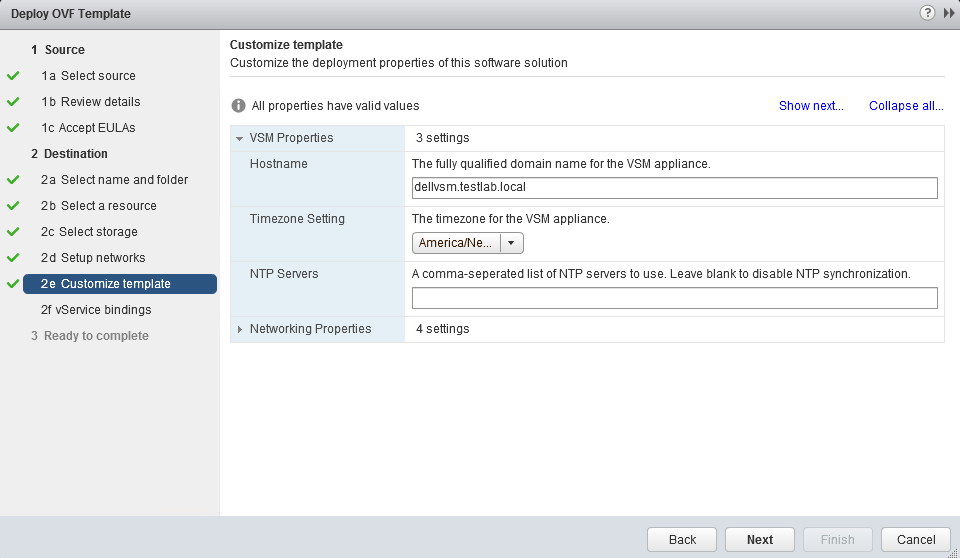Open step 2f vService bindings

pos(96,310)
